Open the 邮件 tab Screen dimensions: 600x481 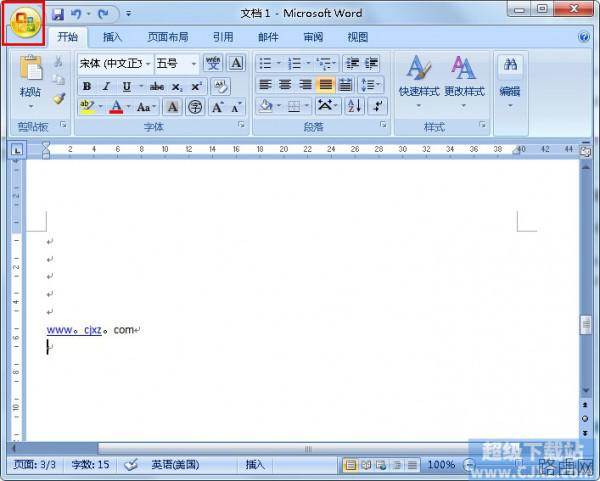(x=268, y=37)
